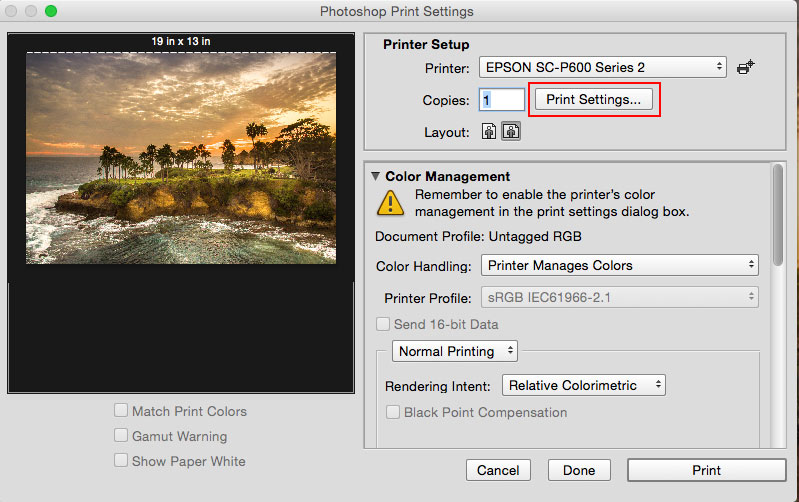Enable the Match Print Colors checkbox

pos(121,410)
